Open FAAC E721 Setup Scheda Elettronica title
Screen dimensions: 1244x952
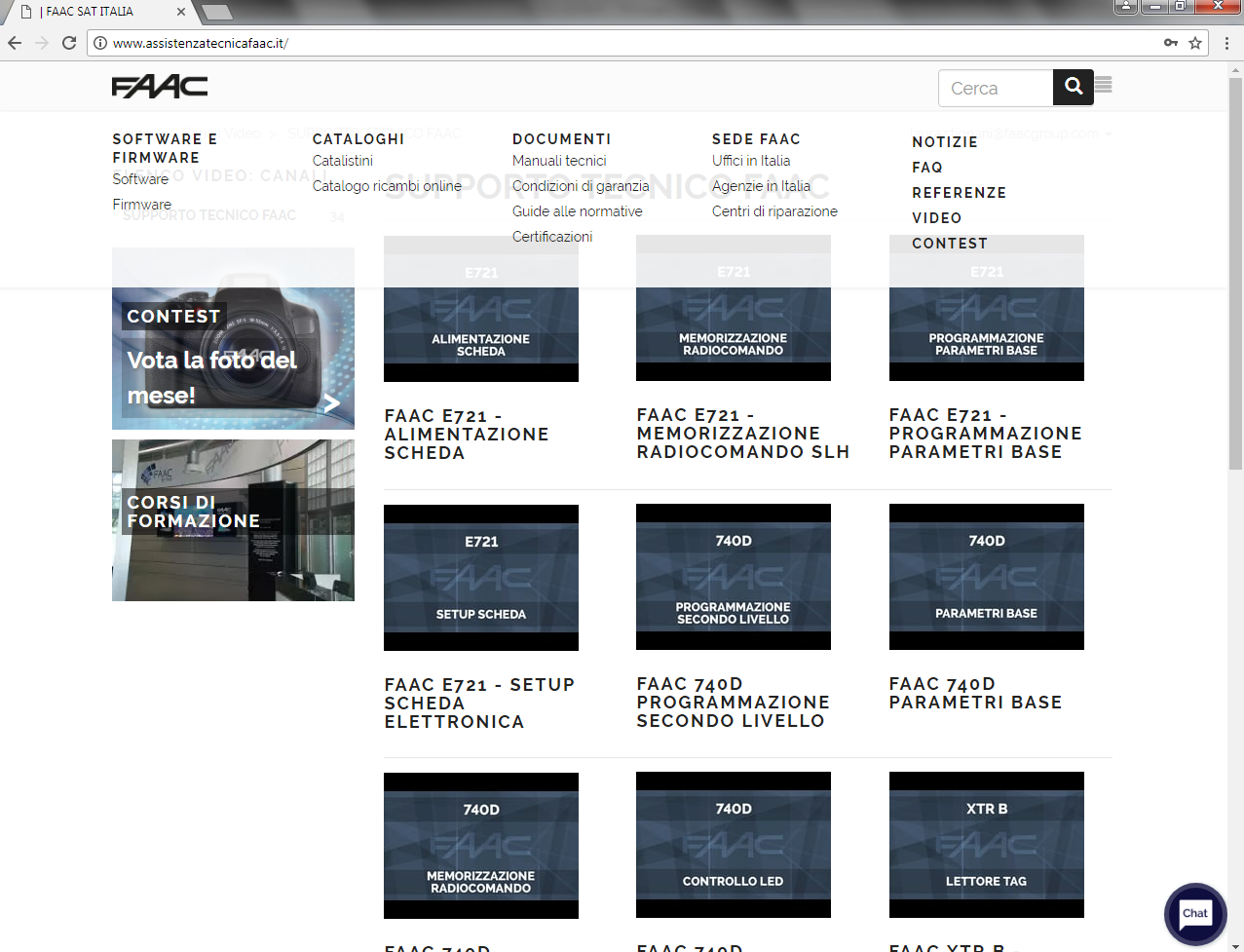(x=479, y=704)
